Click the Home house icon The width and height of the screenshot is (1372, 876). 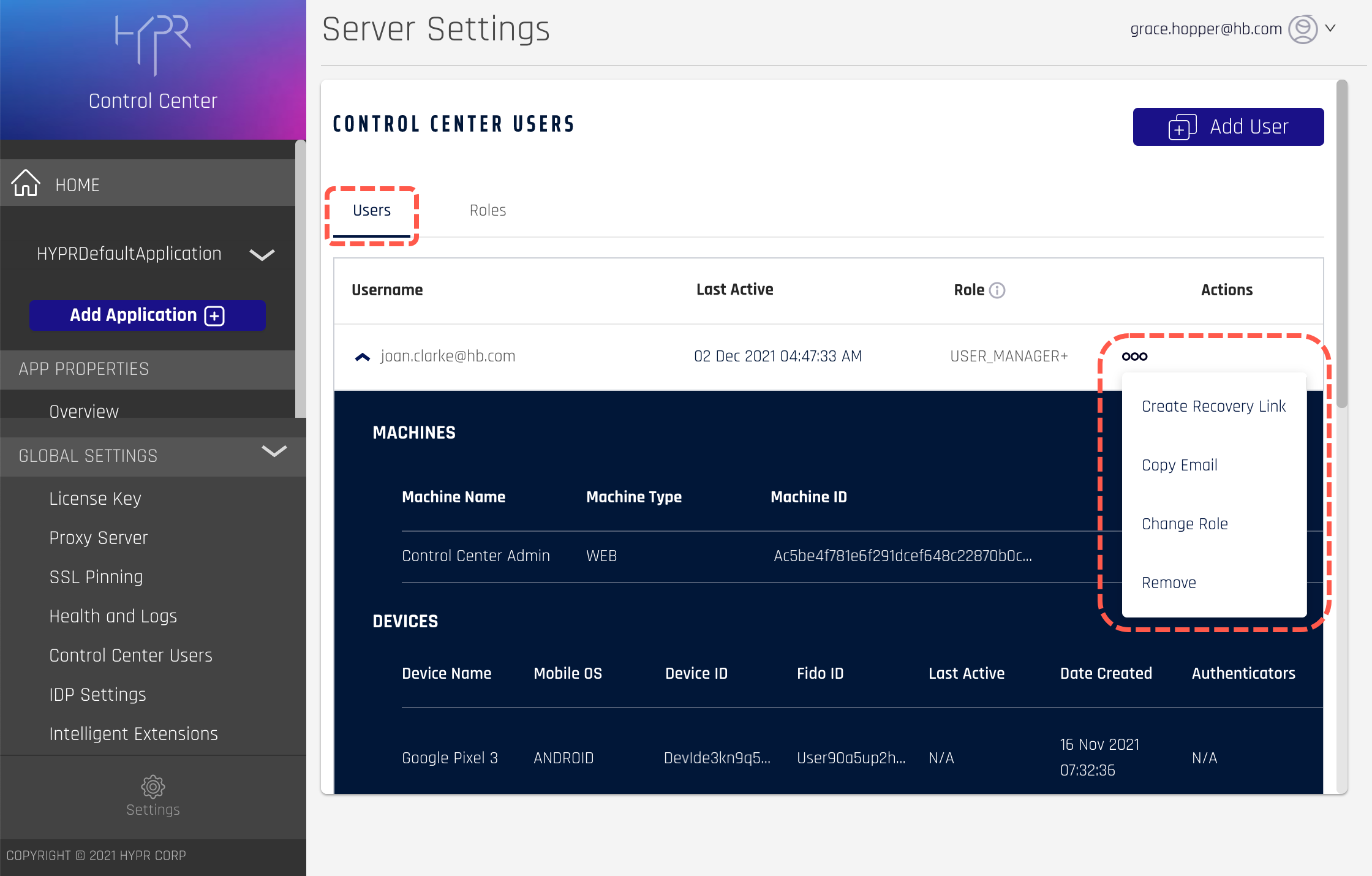[x=26, y=183]
